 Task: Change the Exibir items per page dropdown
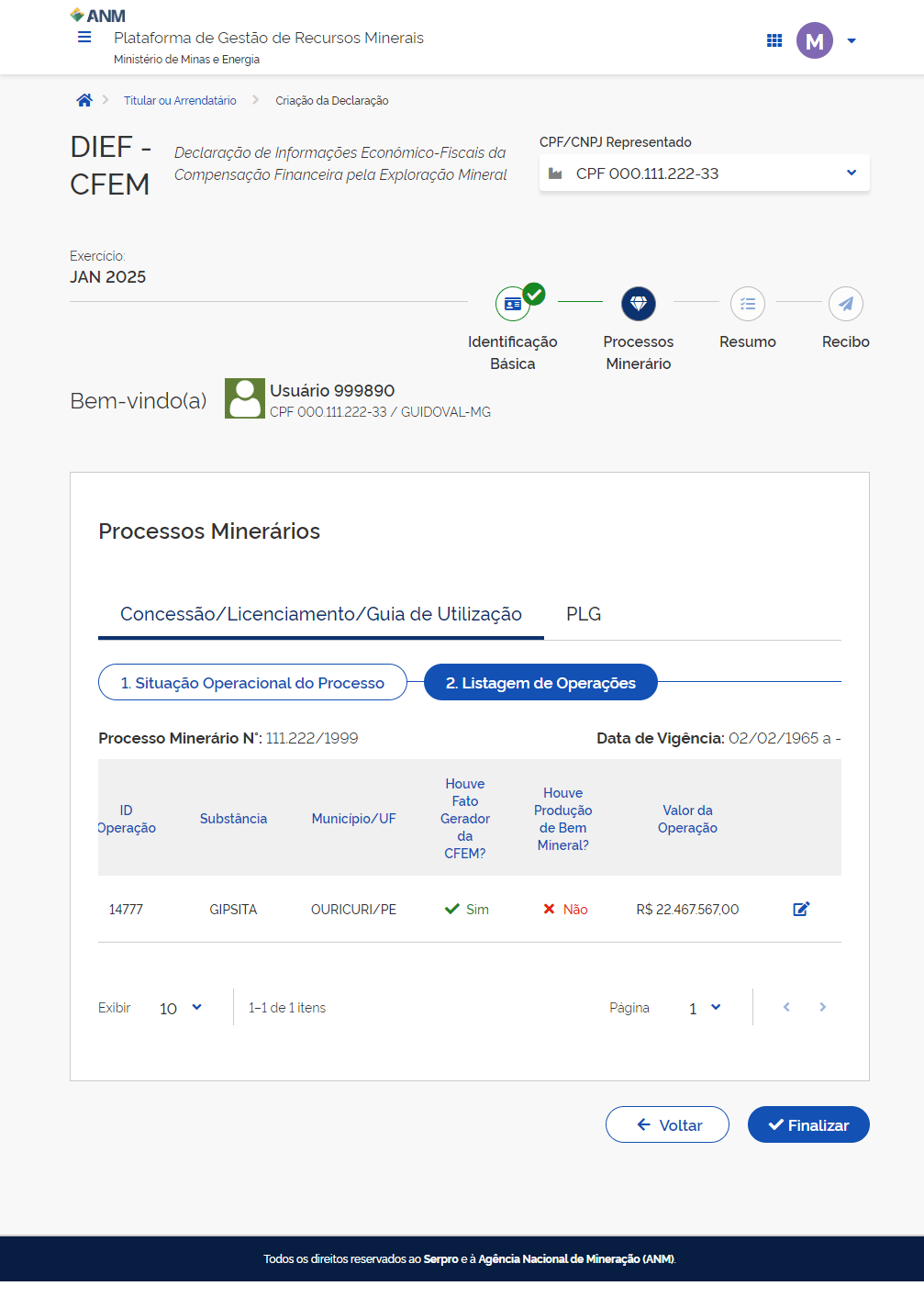tap(181, 1008)
